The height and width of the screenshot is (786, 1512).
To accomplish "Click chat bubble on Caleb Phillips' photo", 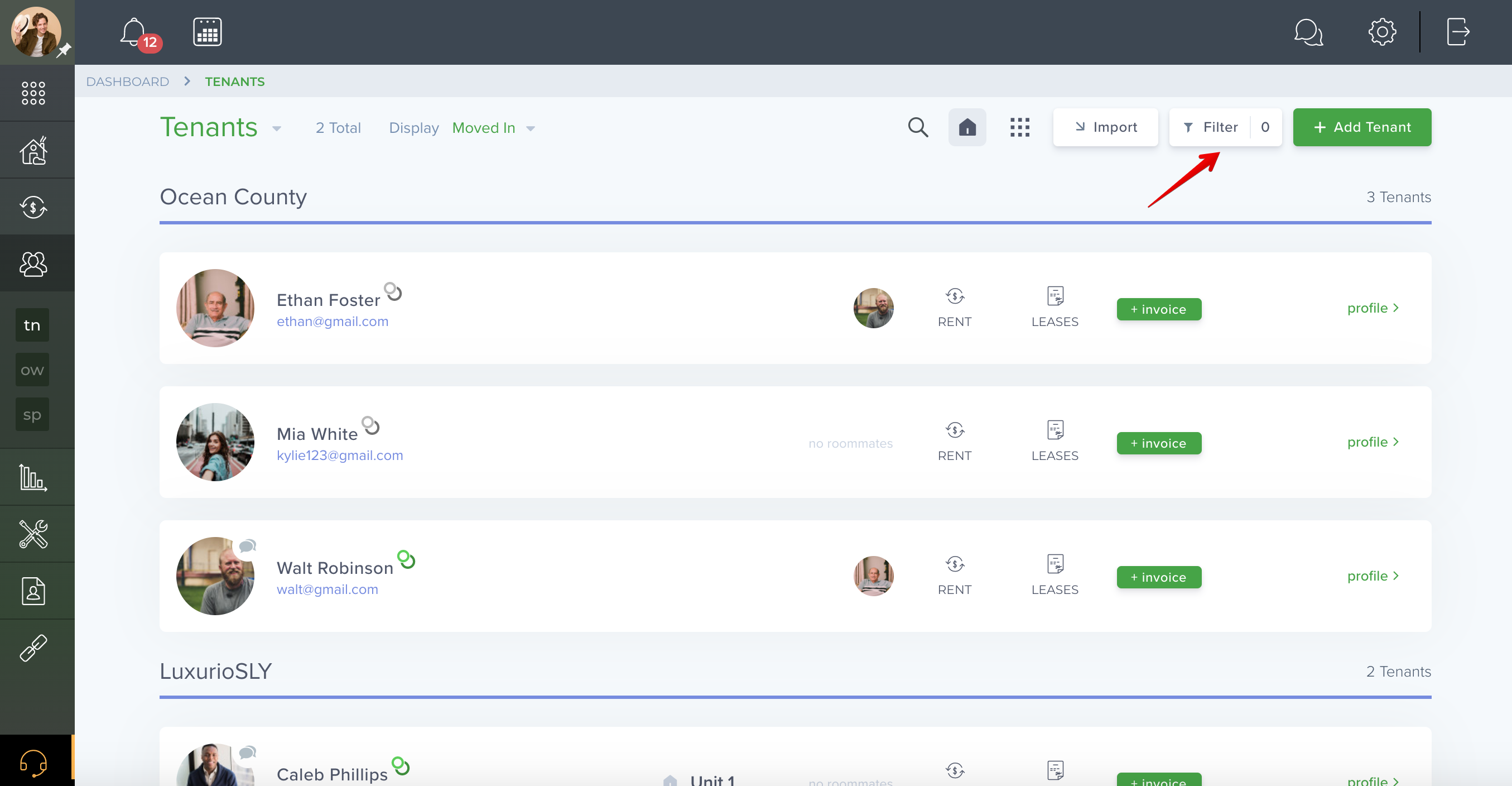I will click(247, 752).
